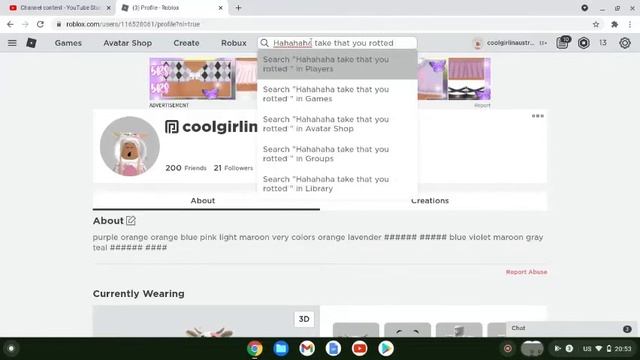Image resolution: width=640 pixels, height=360 pixels.
Task: Open Google Docs from the shelf
Action: 333,349
